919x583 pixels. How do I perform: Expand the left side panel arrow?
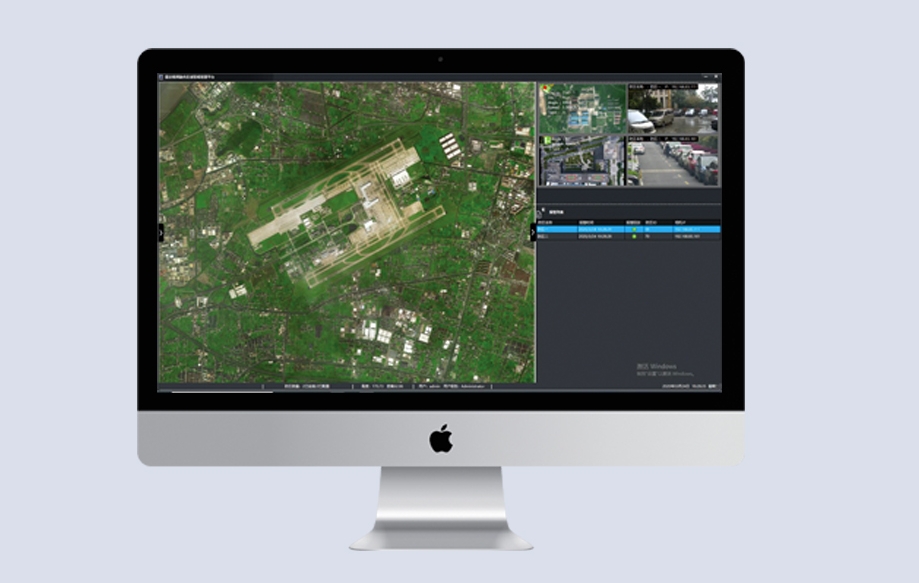click(x=160, y=231)
